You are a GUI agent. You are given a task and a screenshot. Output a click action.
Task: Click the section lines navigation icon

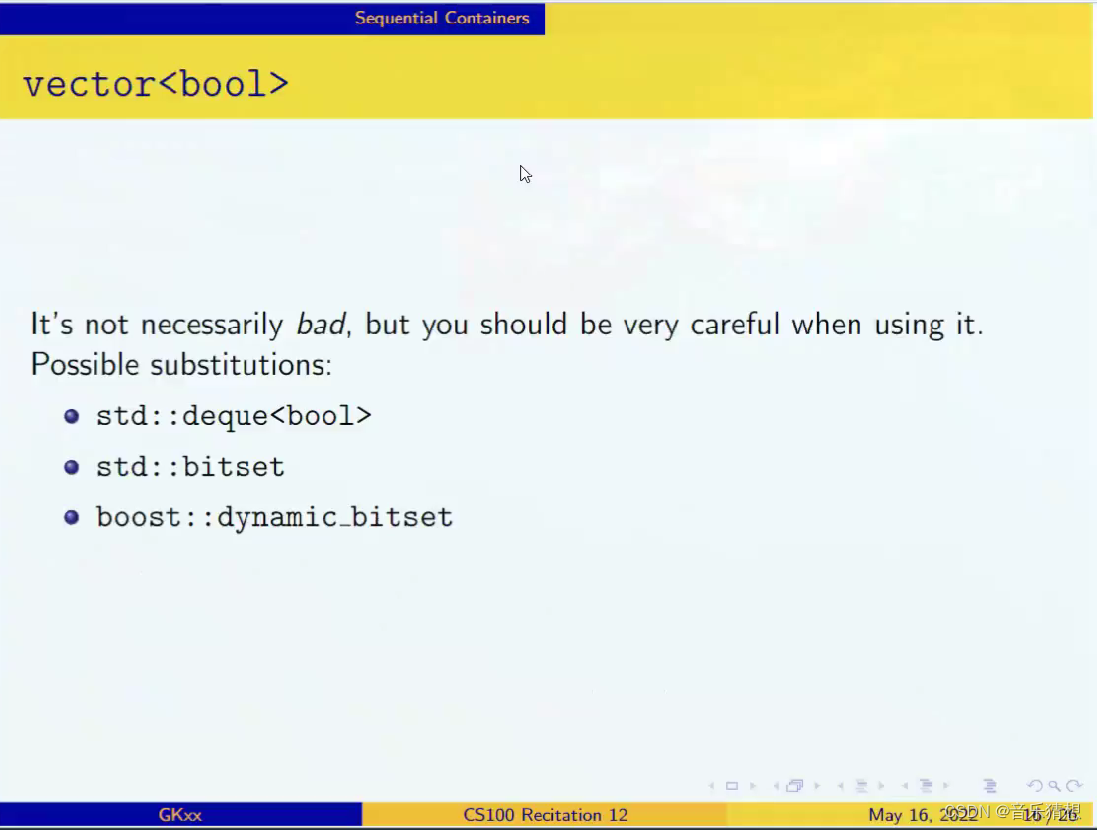click(926, 786)
